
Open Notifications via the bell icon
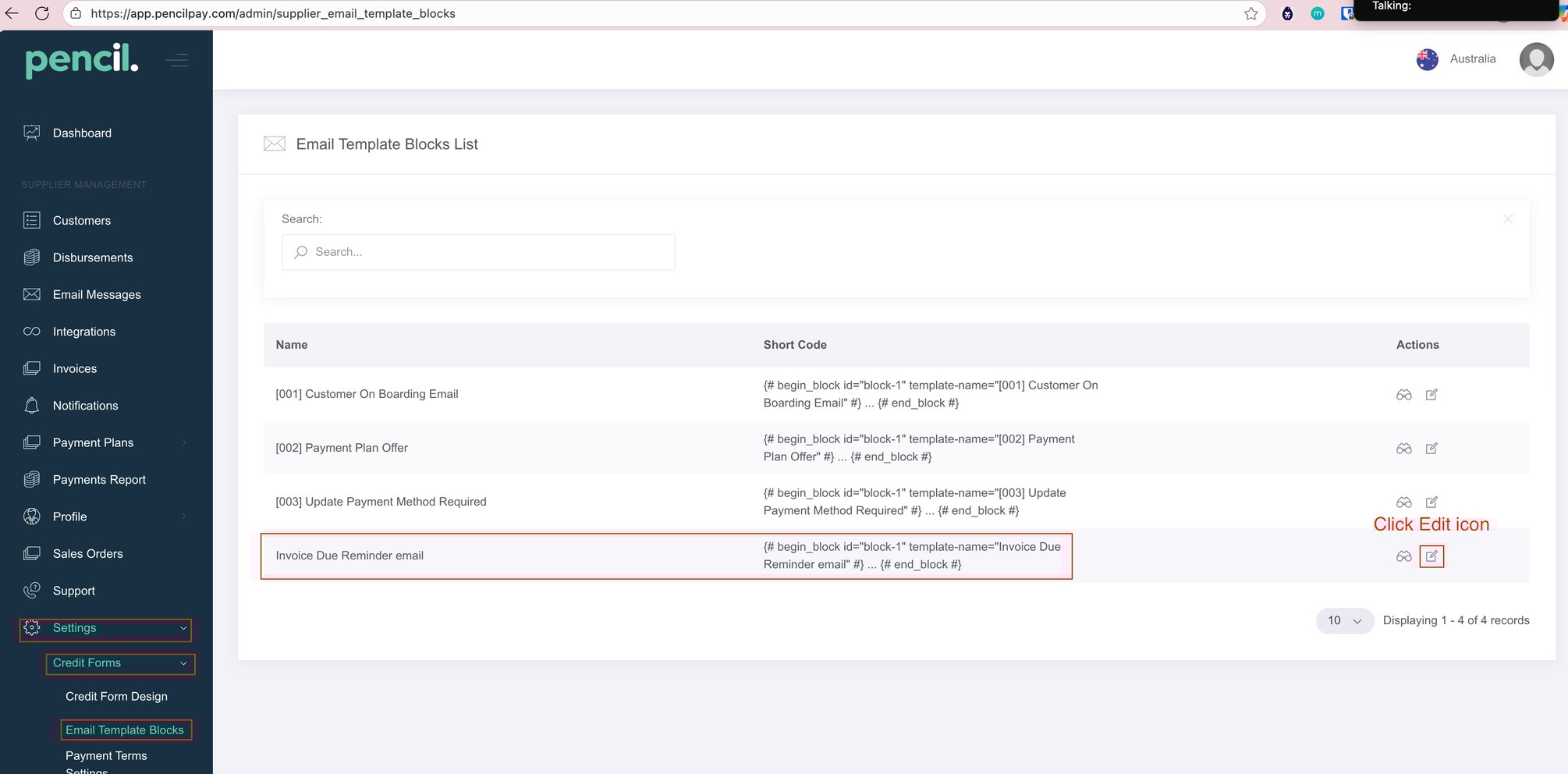(x=31, y=405)
